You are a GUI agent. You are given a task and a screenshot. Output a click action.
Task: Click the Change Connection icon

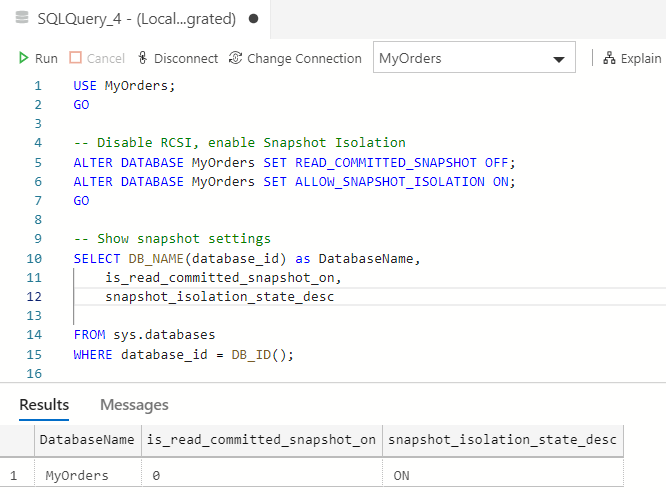tap(236, 58)
